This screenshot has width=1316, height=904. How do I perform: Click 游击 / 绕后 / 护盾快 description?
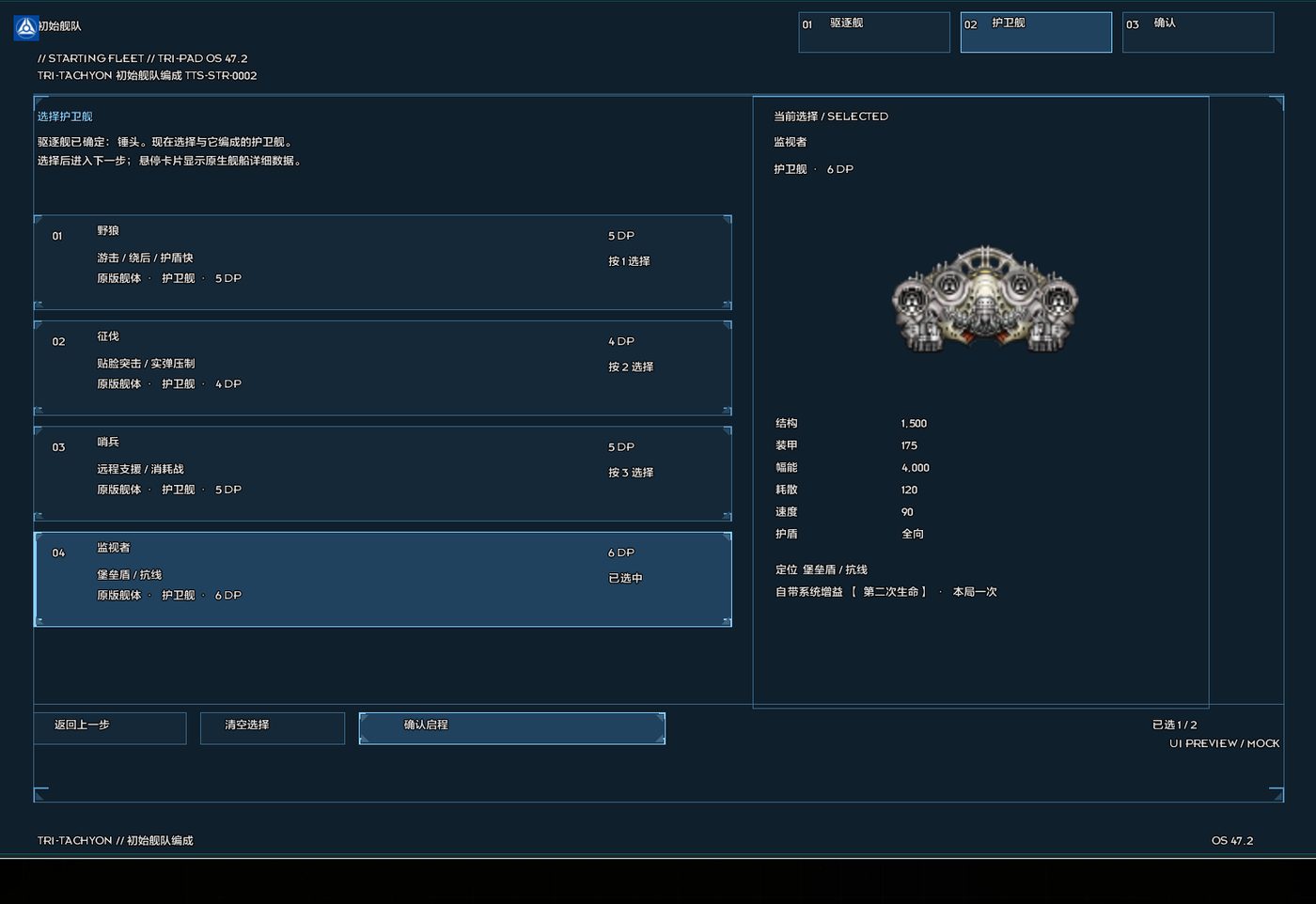click(x=145, y=257)
